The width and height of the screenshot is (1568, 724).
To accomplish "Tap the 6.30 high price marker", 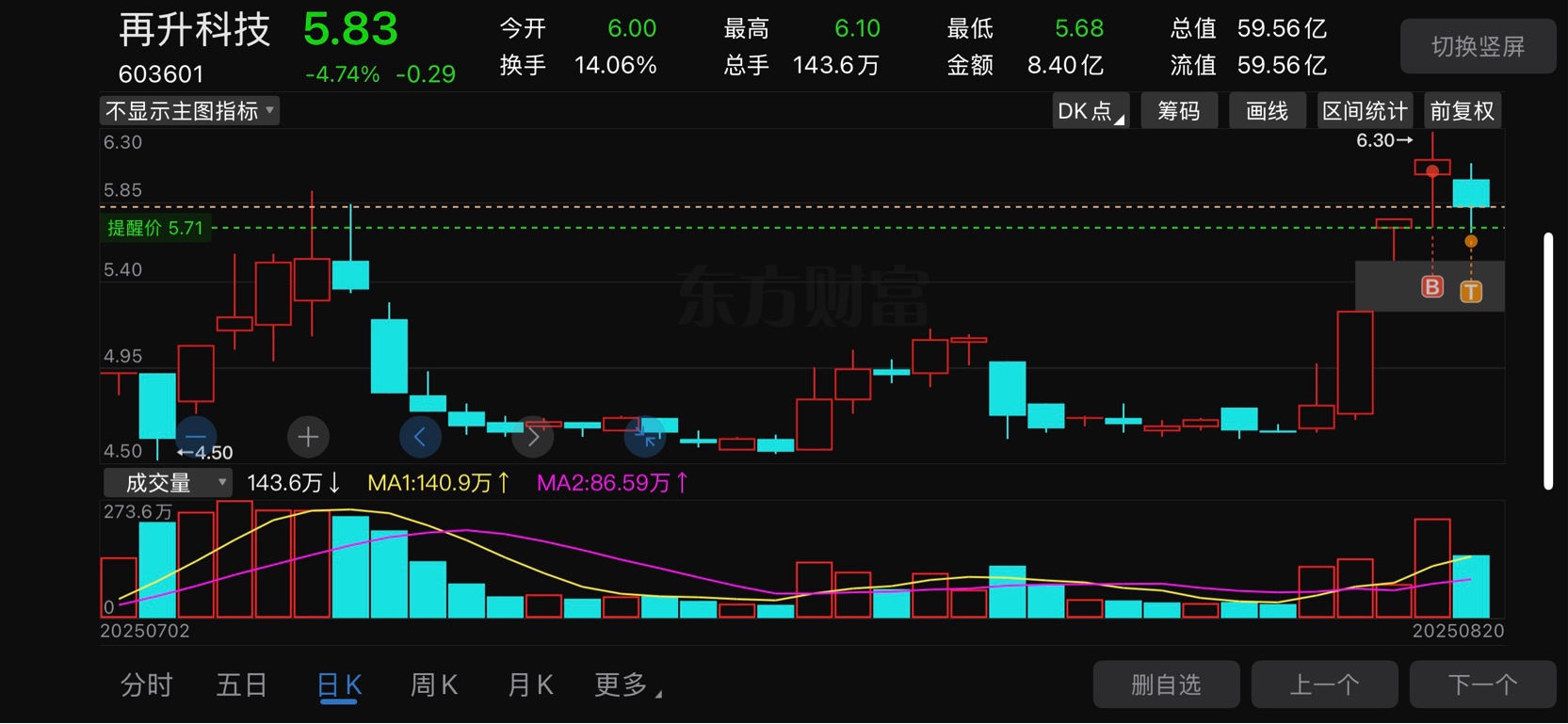I will point(1384,140).
